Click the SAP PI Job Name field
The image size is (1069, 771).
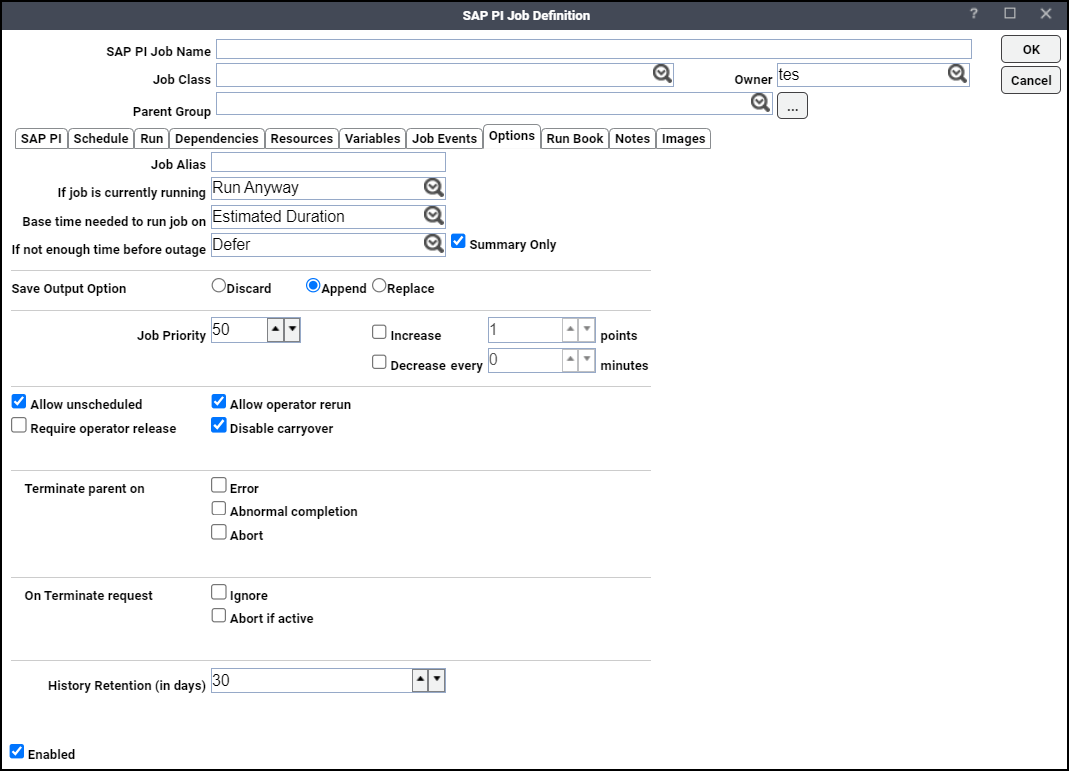pyautogui.click(x=594, y=49)
